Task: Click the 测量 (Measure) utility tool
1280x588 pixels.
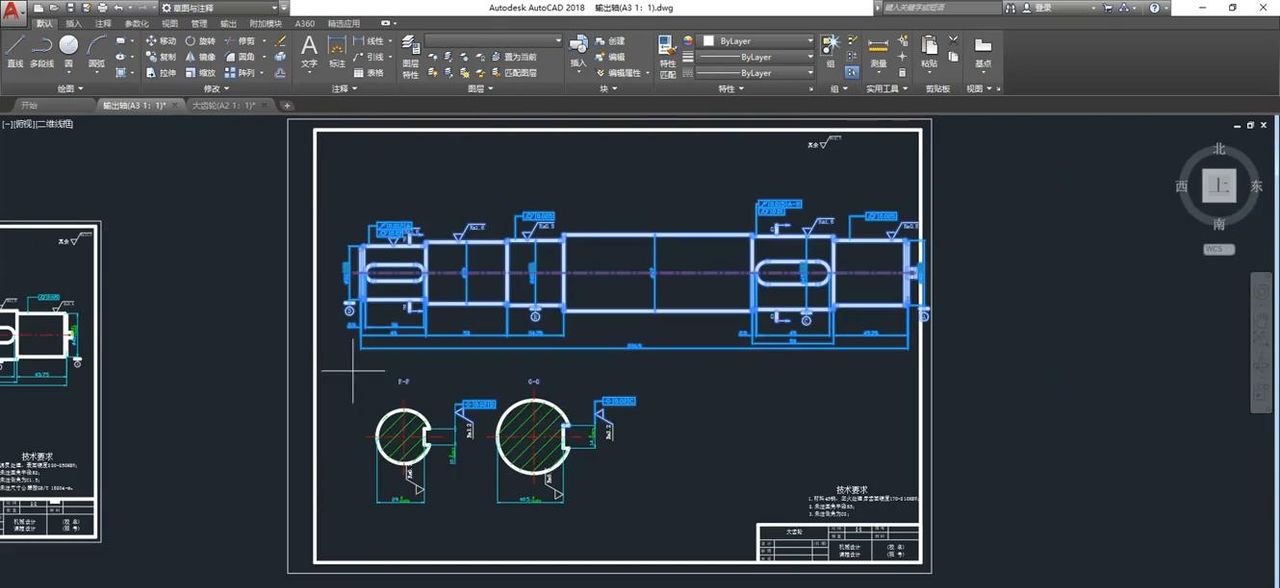Action: click(x=878, y=50)
